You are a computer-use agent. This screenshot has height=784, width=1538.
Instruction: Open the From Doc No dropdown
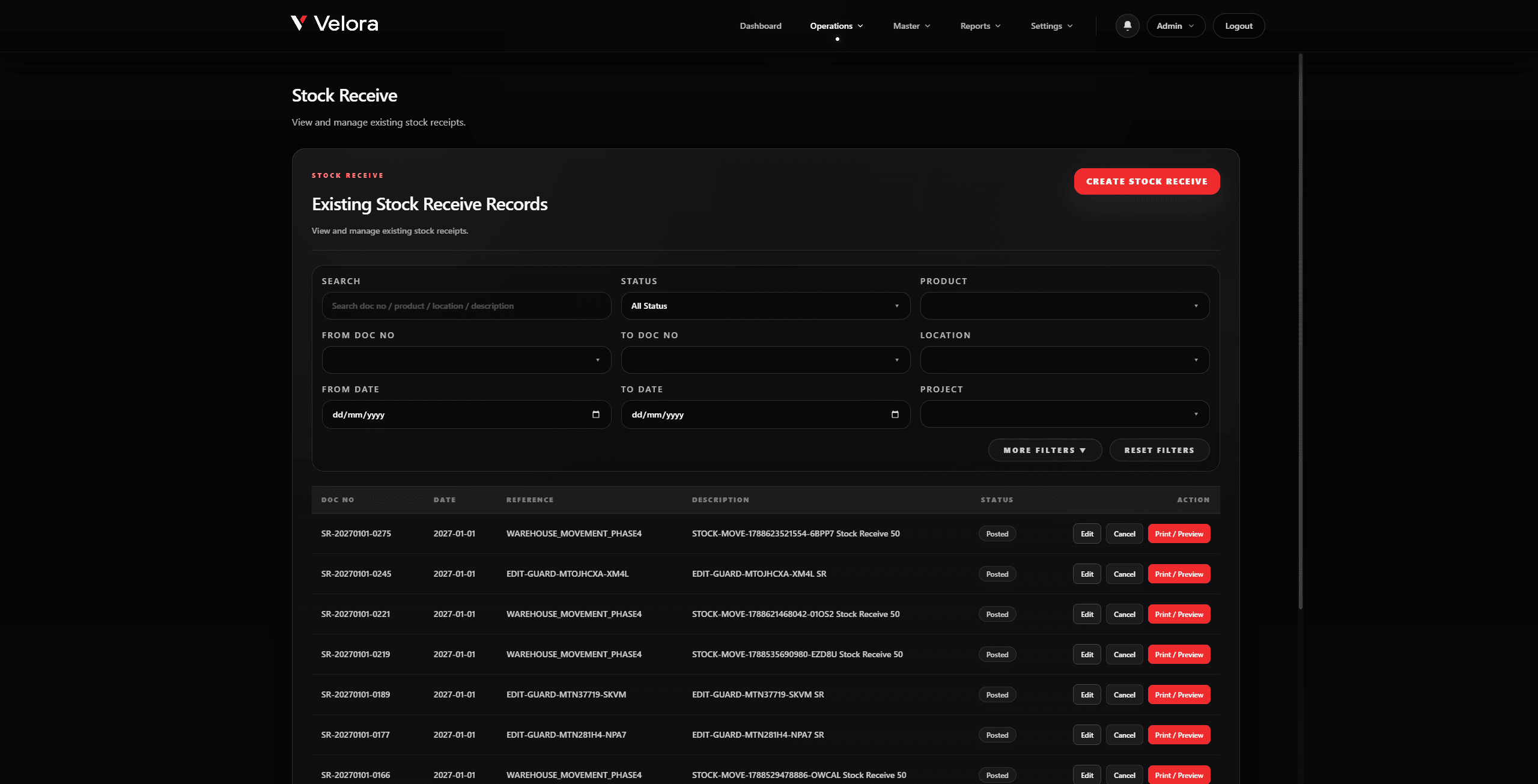[x=466, y=360]
